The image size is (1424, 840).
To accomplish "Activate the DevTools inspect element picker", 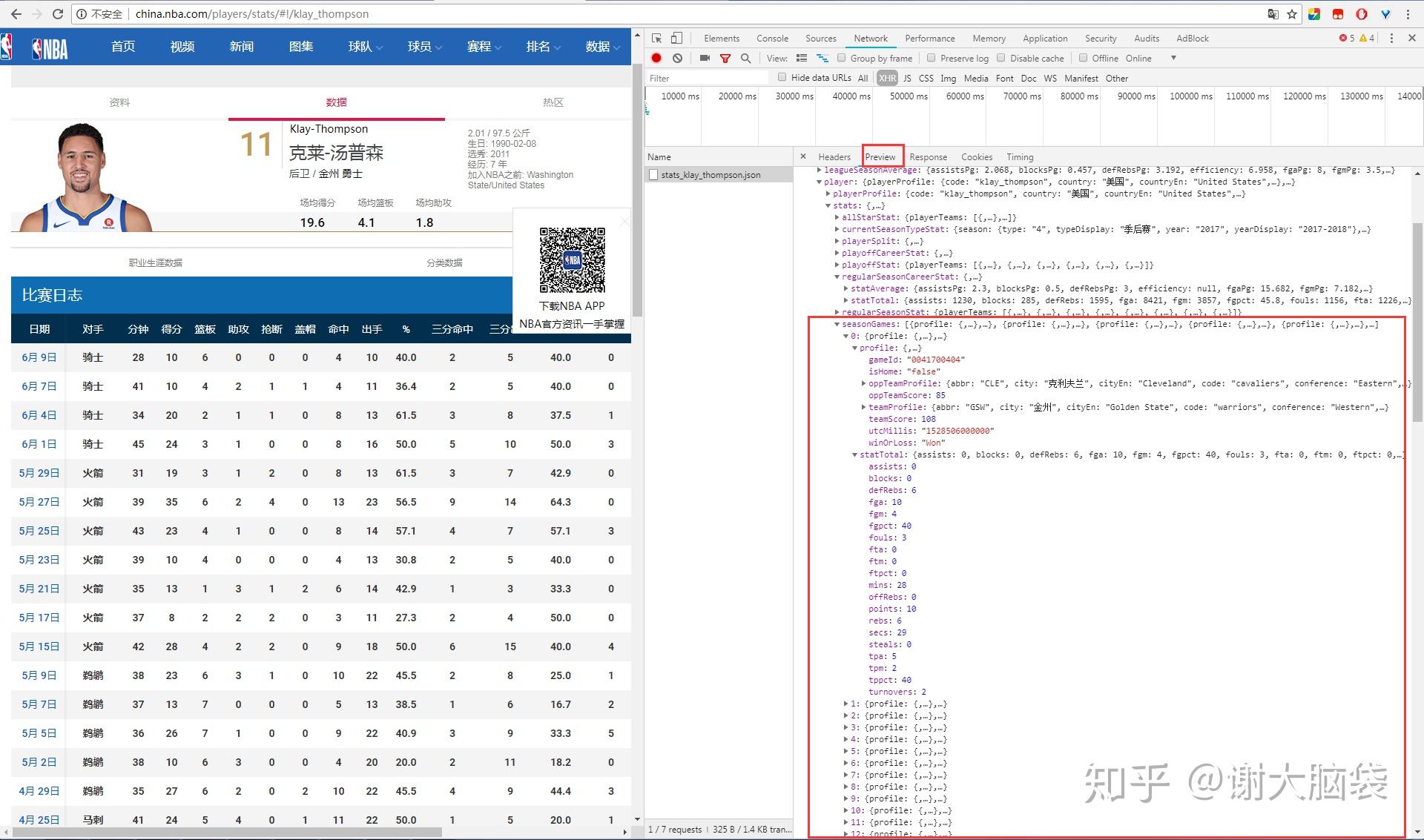I will [657, 39].
